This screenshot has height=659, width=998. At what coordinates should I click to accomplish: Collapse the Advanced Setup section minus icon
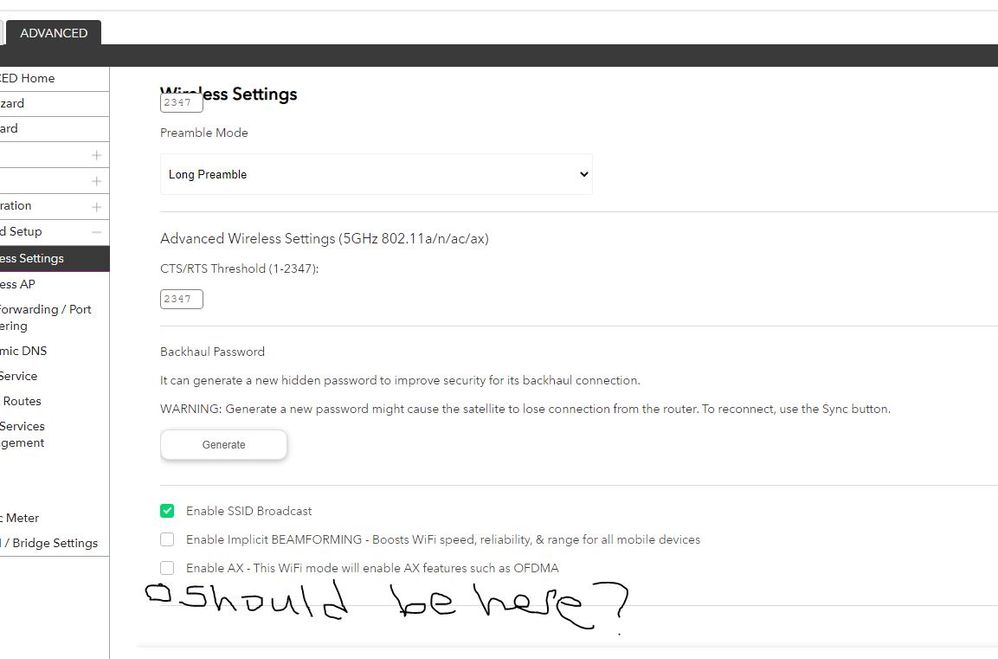tap(97, 232)
